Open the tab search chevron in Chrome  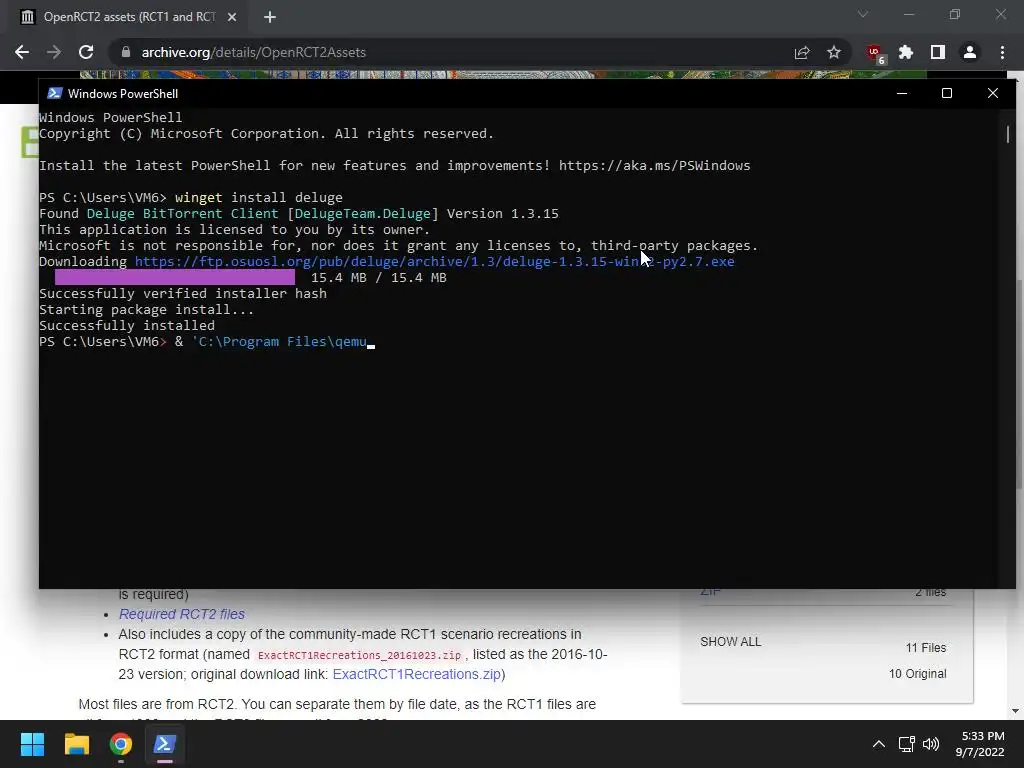[x=863, y=14]
